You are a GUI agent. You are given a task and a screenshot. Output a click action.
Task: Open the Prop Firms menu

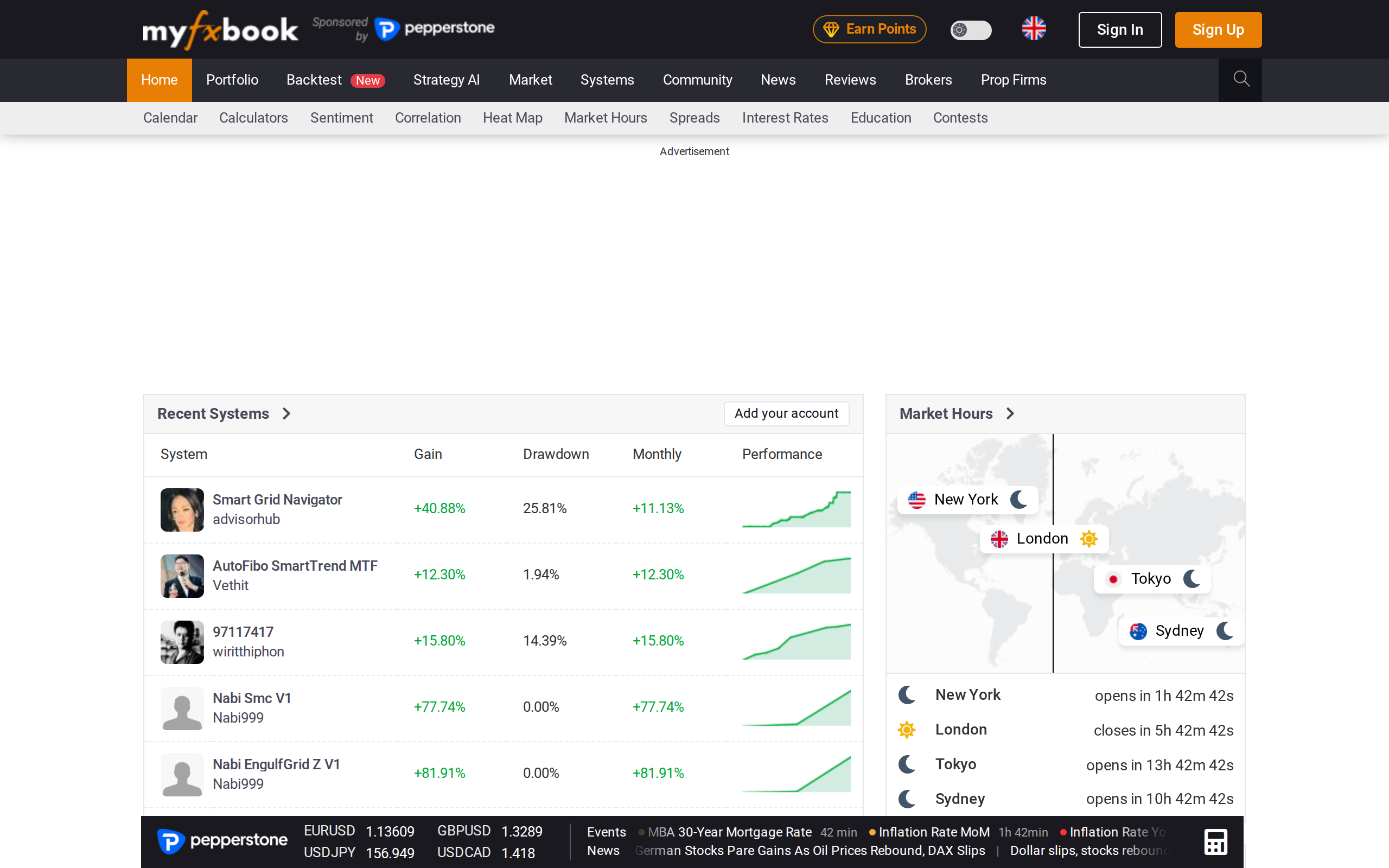[x=1013, y=80]
